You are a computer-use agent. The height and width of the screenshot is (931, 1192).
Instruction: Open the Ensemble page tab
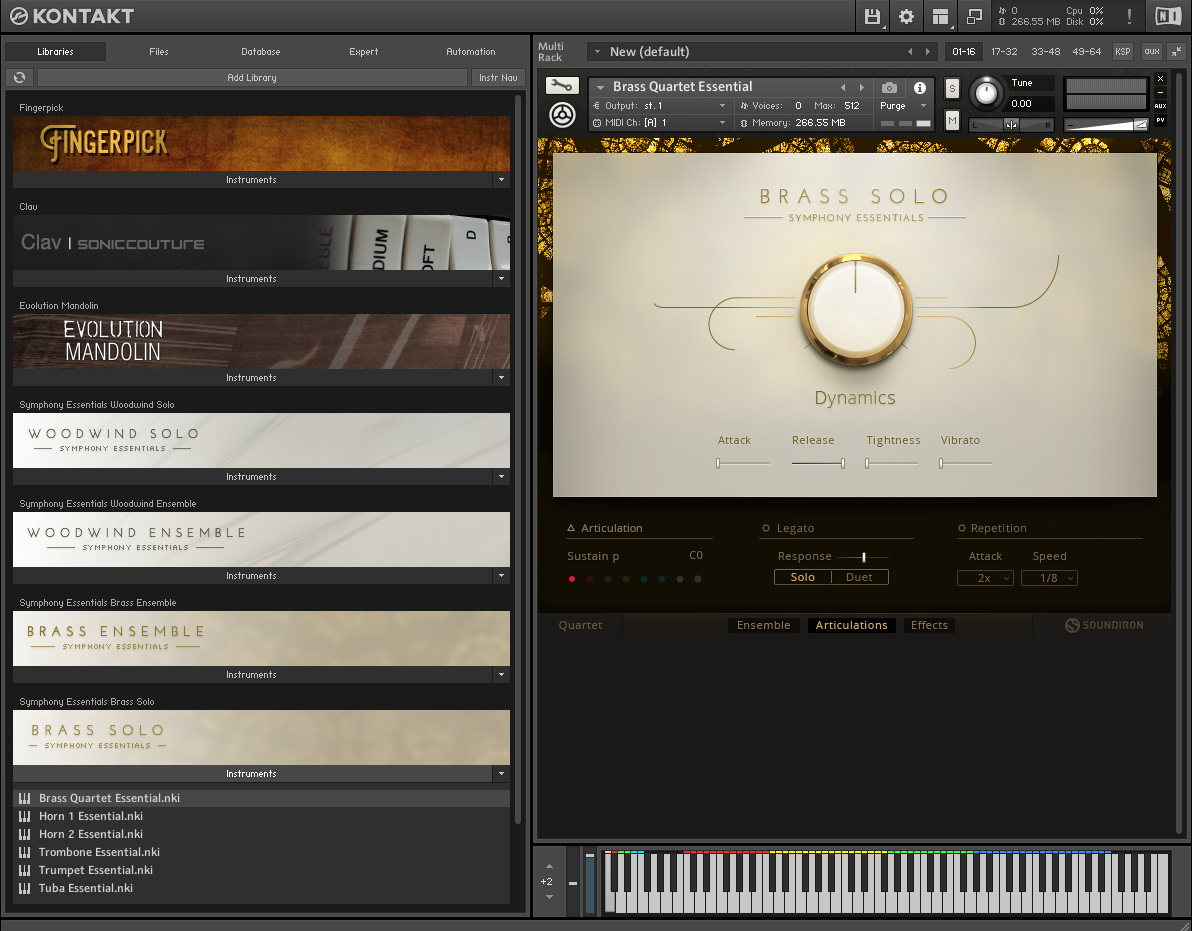click(763, 625)
